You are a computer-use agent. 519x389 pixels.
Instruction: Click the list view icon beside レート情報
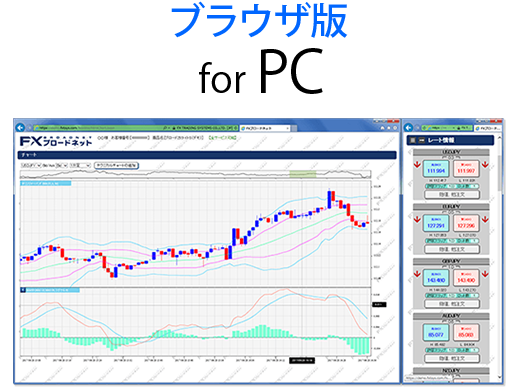421,140
